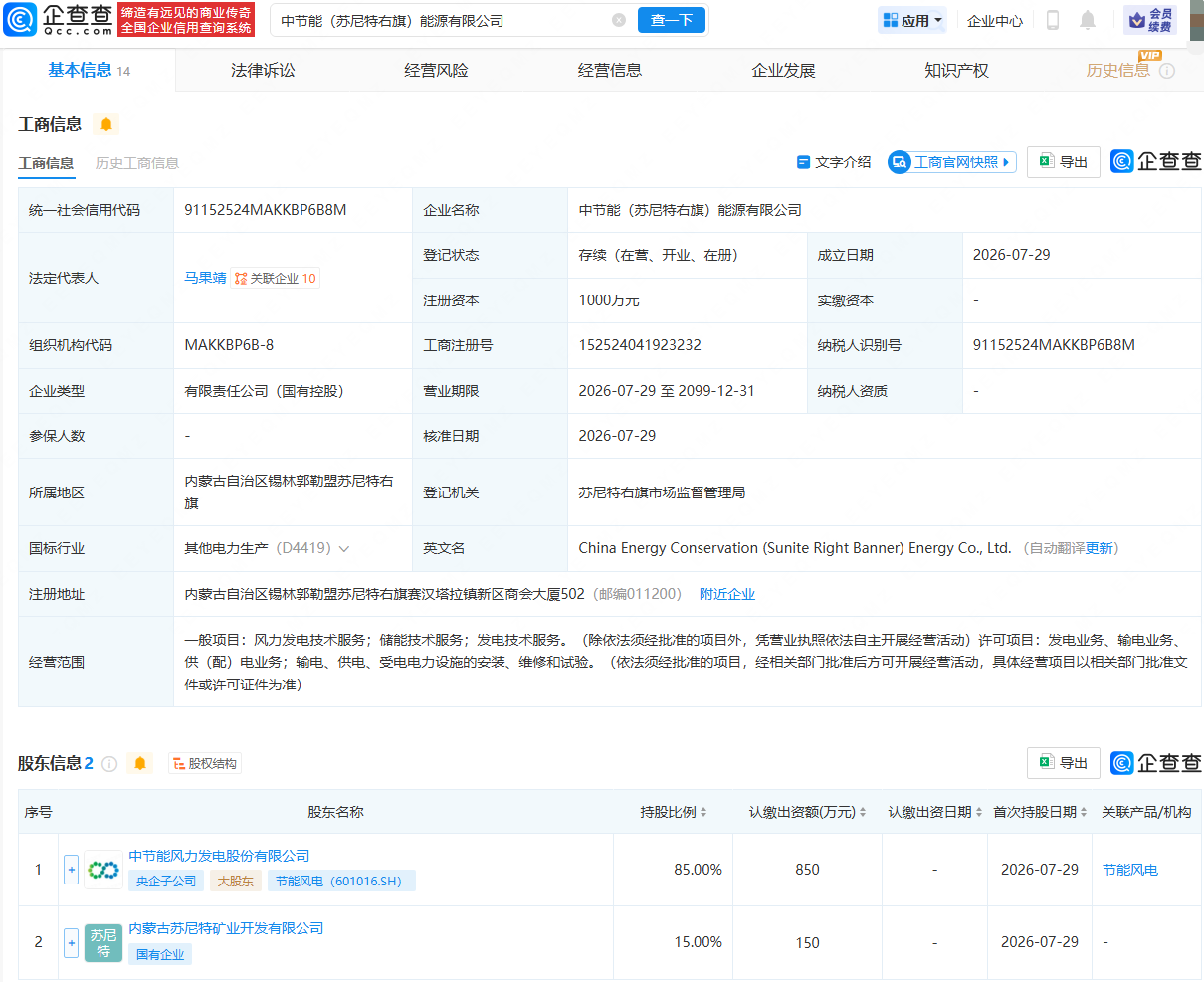Switch to 经营风险 tab
The image size is (1204, 982).
[x=436, y=71]
